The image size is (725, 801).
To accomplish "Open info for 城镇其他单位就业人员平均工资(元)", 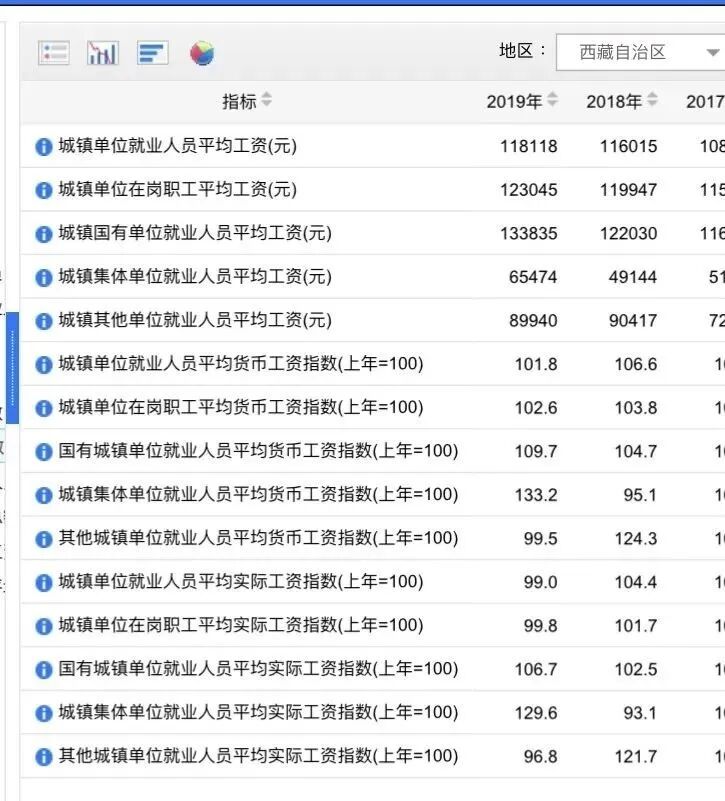I will pyautogui.click(x=44, y=321).
